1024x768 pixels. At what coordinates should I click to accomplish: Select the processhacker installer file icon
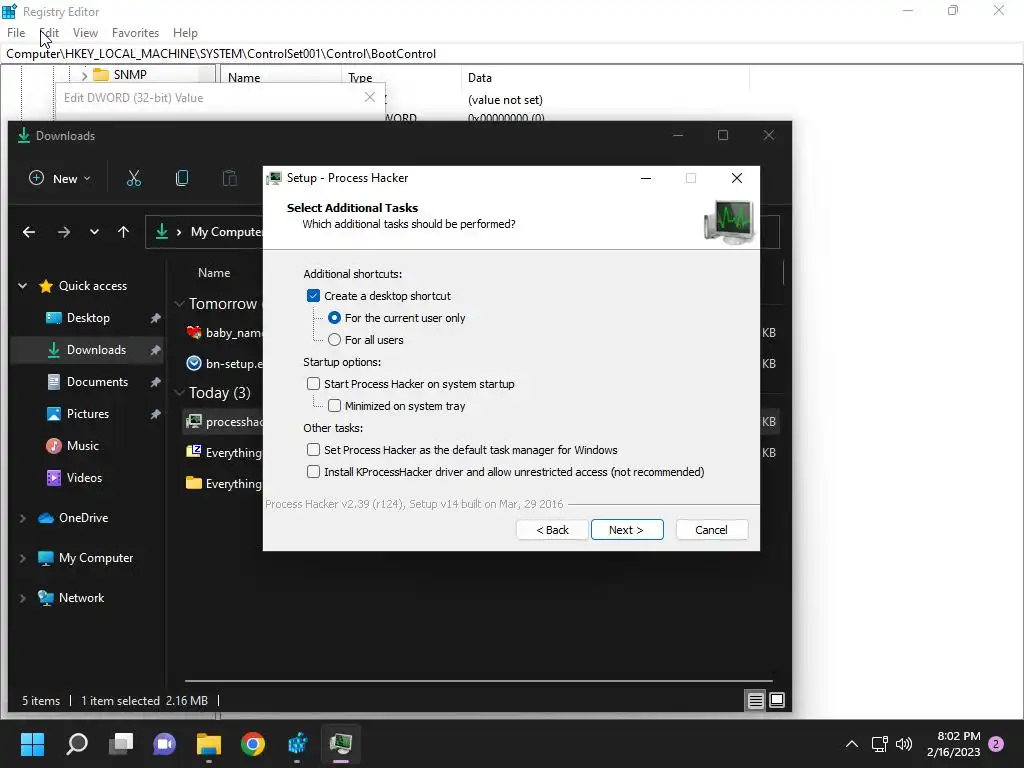[x=194, y=422]
